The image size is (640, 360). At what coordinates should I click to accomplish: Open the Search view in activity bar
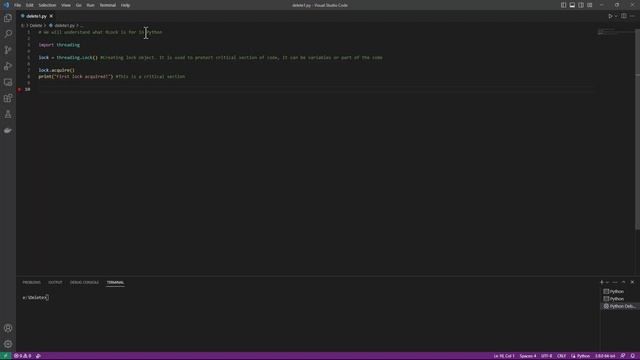(x=8, y=34)
